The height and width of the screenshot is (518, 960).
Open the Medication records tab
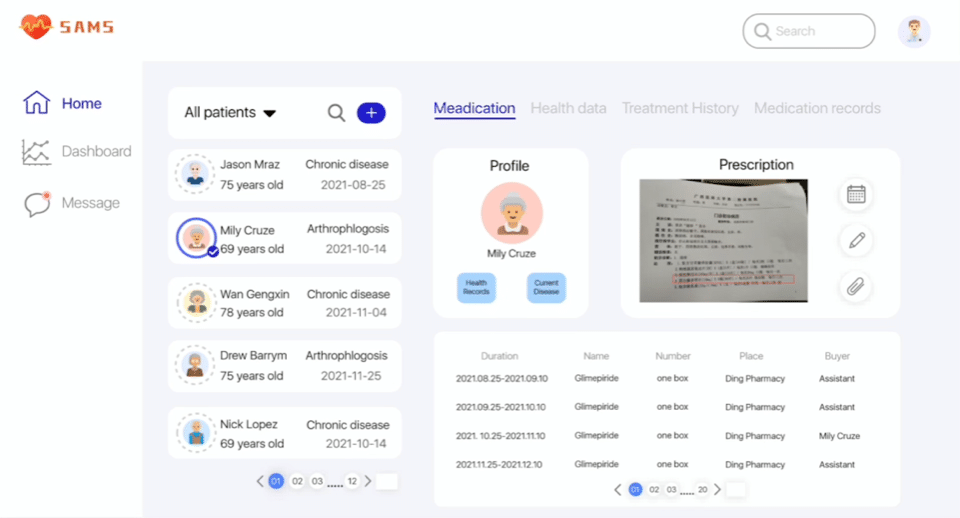(817, 108)
